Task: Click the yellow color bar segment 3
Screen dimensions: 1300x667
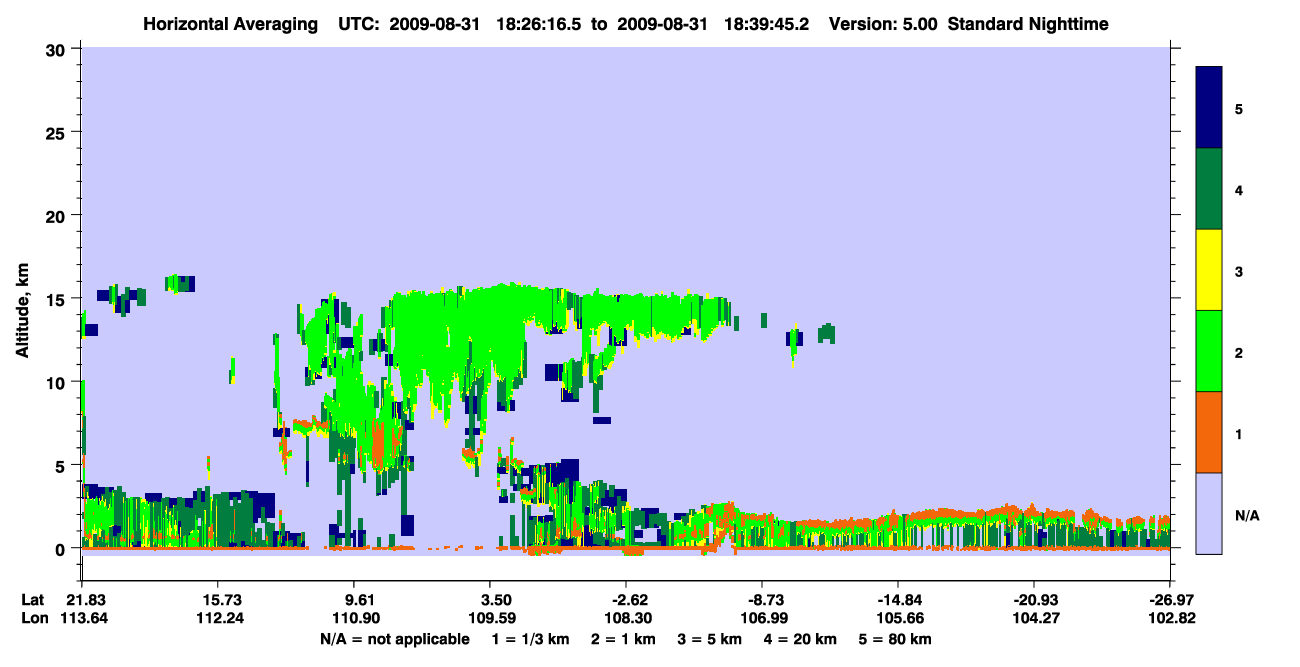Action: click(1209, 270)
